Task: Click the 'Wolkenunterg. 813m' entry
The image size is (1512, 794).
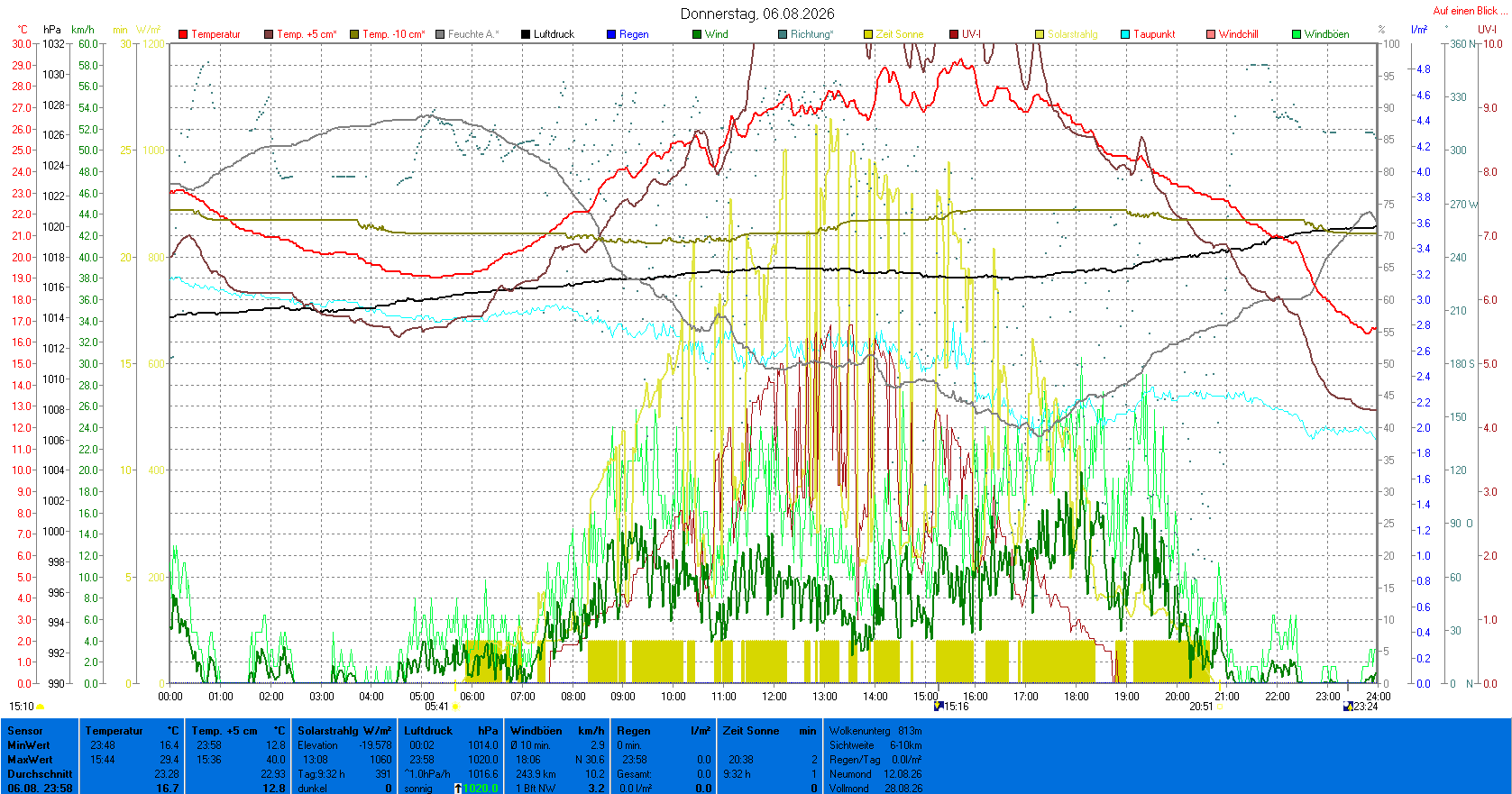Action: click(875, 731)
